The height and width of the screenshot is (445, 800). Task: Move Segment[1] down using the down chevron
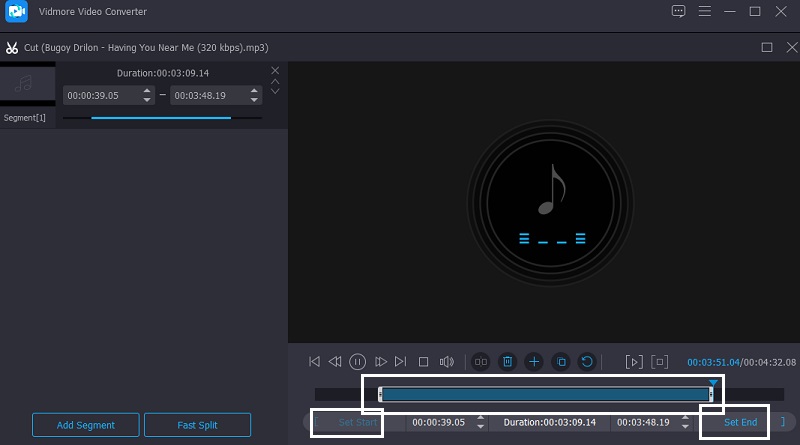coord(275,91)
